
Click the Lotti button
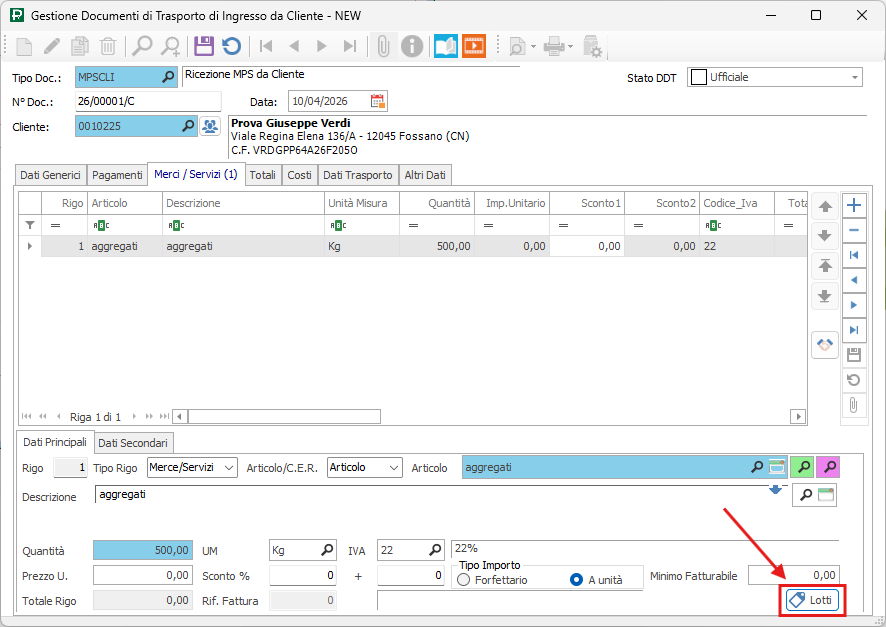tap(812, 600)
